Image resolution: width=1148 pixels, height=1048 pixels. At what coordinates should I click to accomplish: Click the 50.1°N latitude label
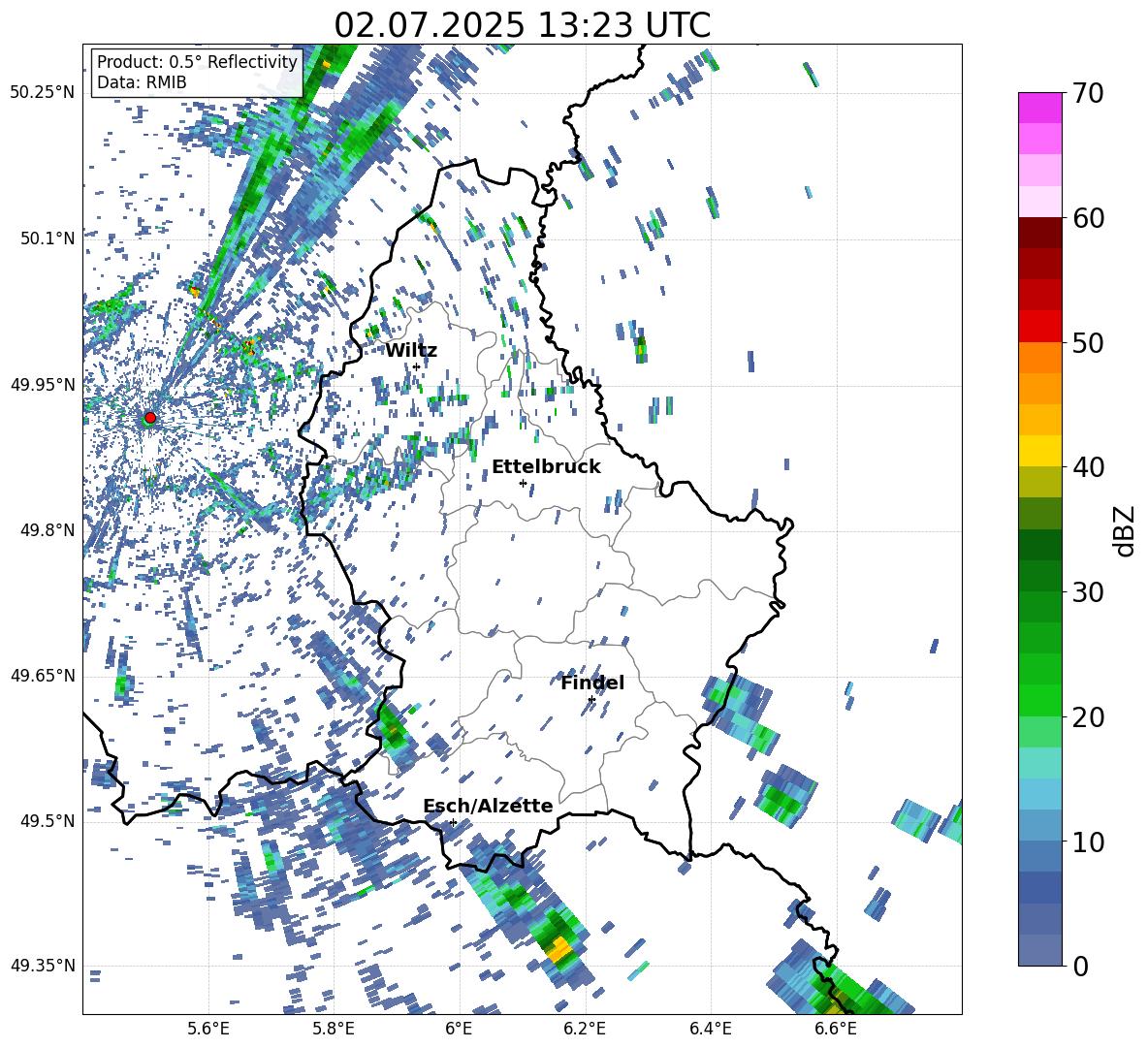point(47,238)
